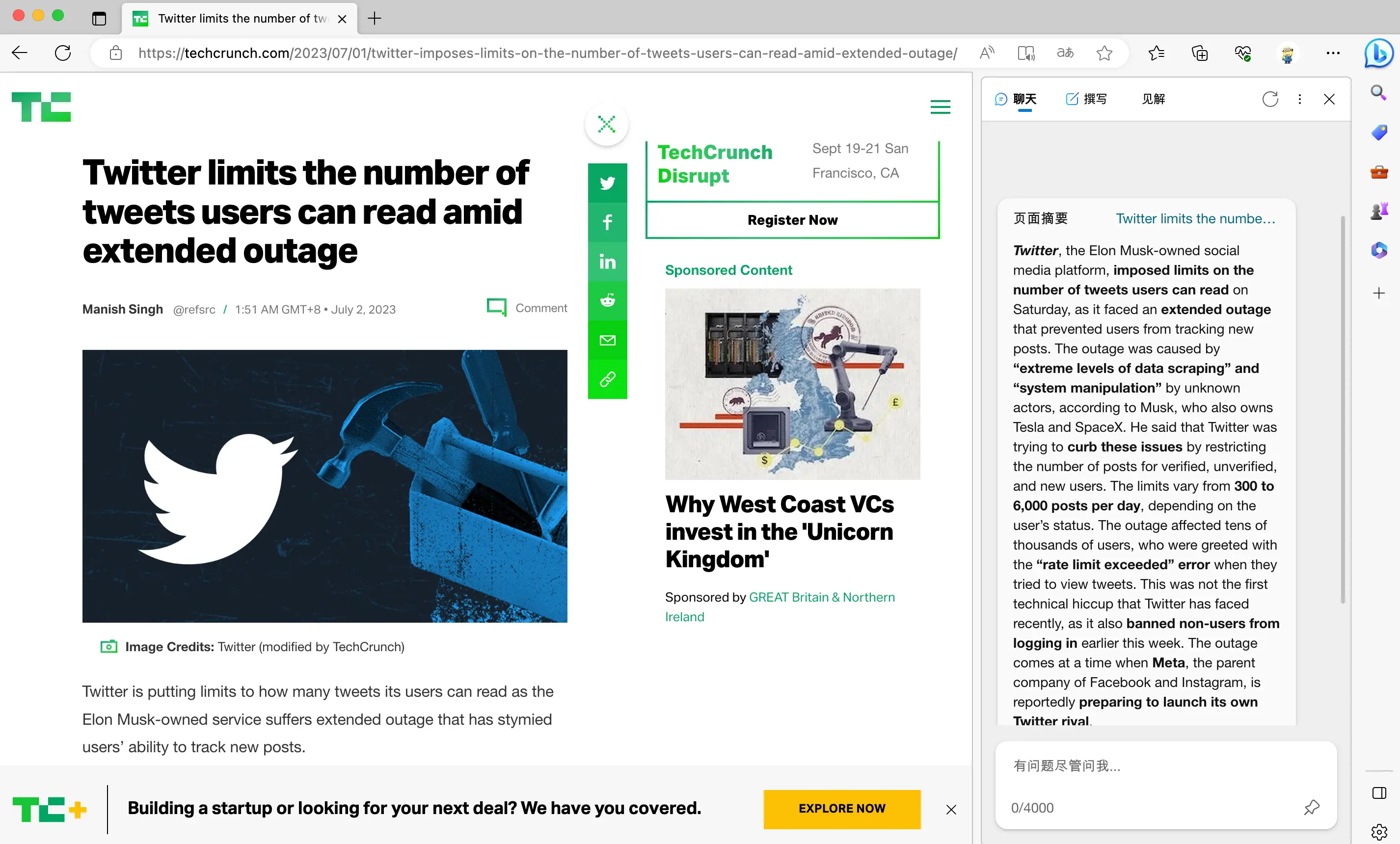This screenshot has height=844, width=1400.
Task: Switch to the 聊天 chat tab
Action: coord(1016,100)
